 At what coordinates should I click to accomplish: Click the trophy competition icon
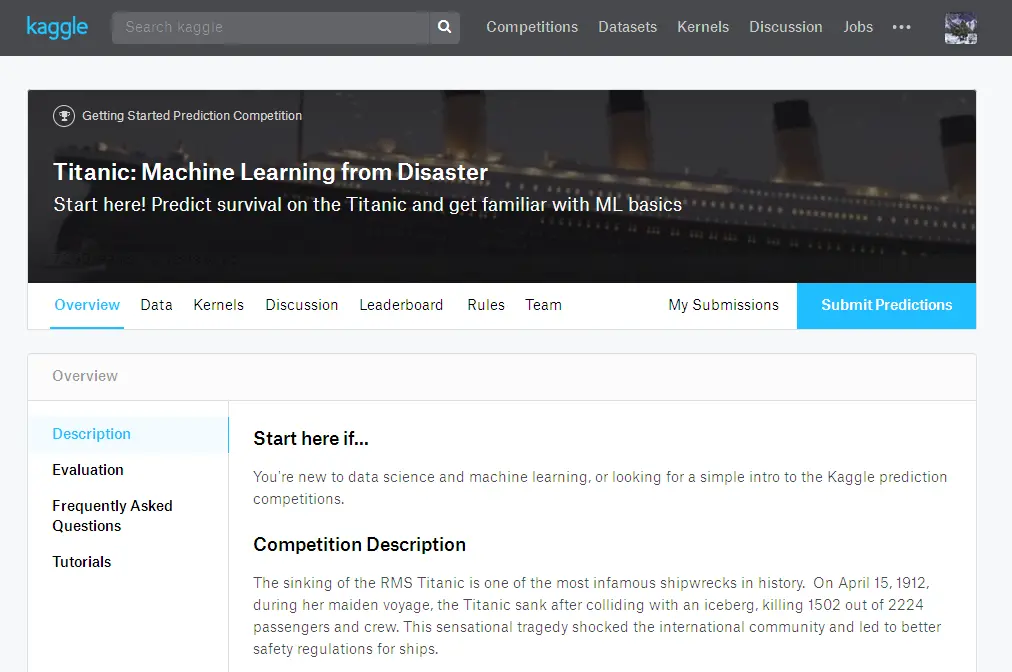64,116
